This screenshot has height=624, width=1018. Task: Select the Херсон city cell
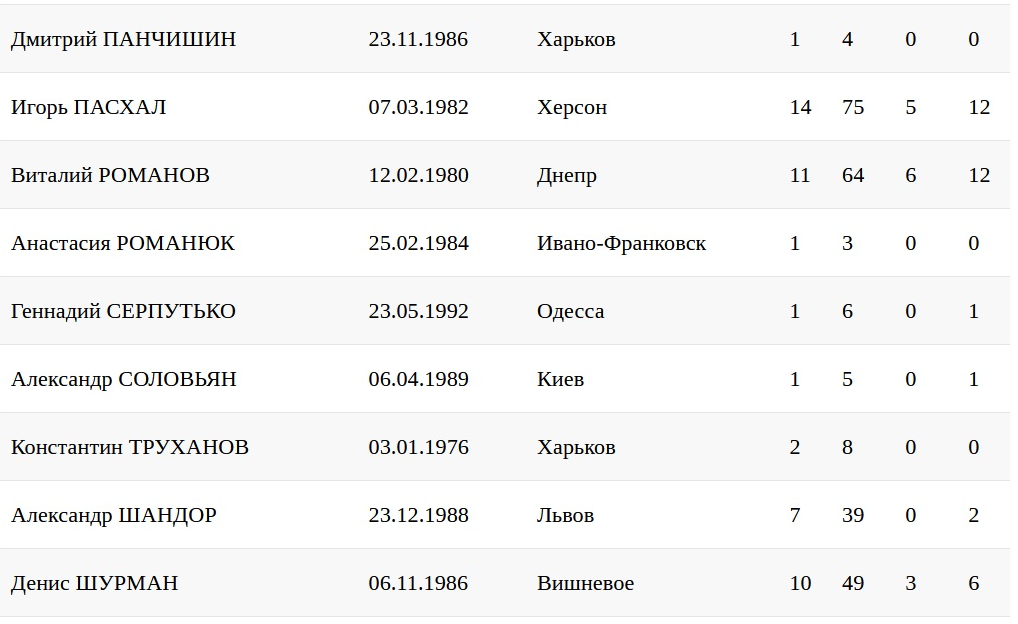click(x=572, y=108)
